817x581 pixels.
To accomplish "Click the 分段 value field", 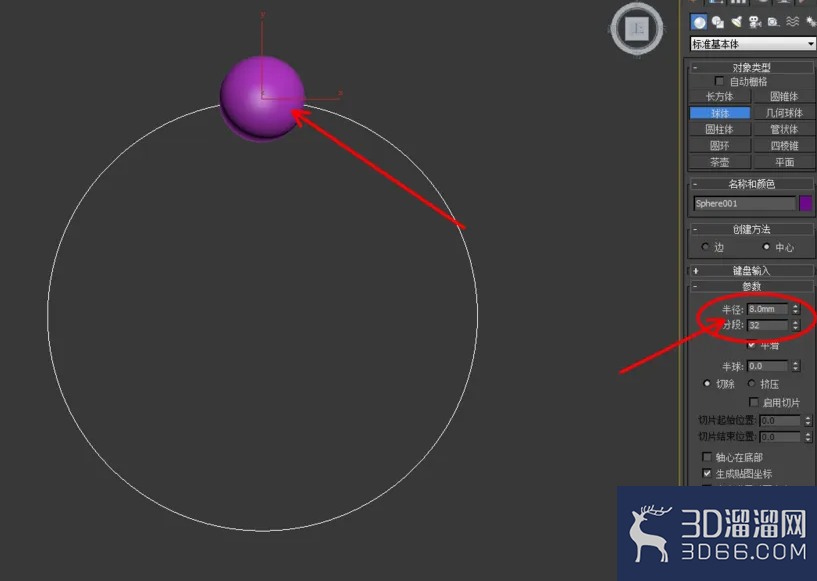I will coord(768,325).
